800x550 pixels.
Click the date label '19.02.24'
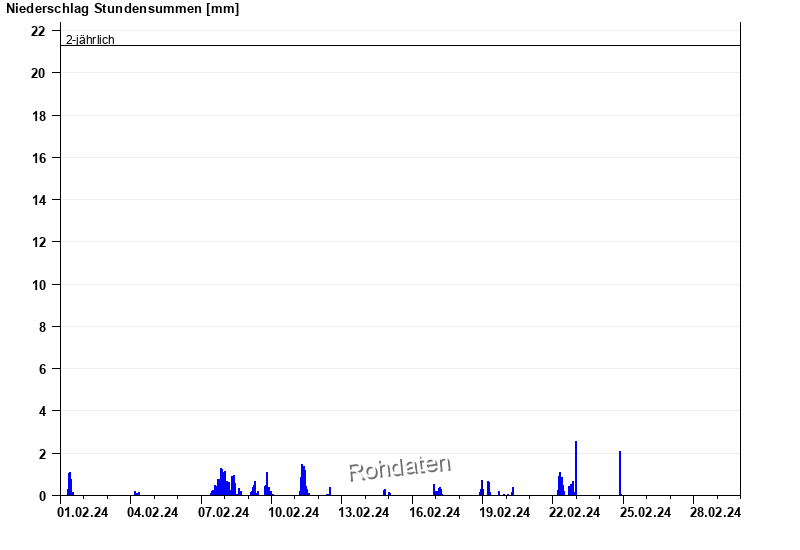[505, 512]
